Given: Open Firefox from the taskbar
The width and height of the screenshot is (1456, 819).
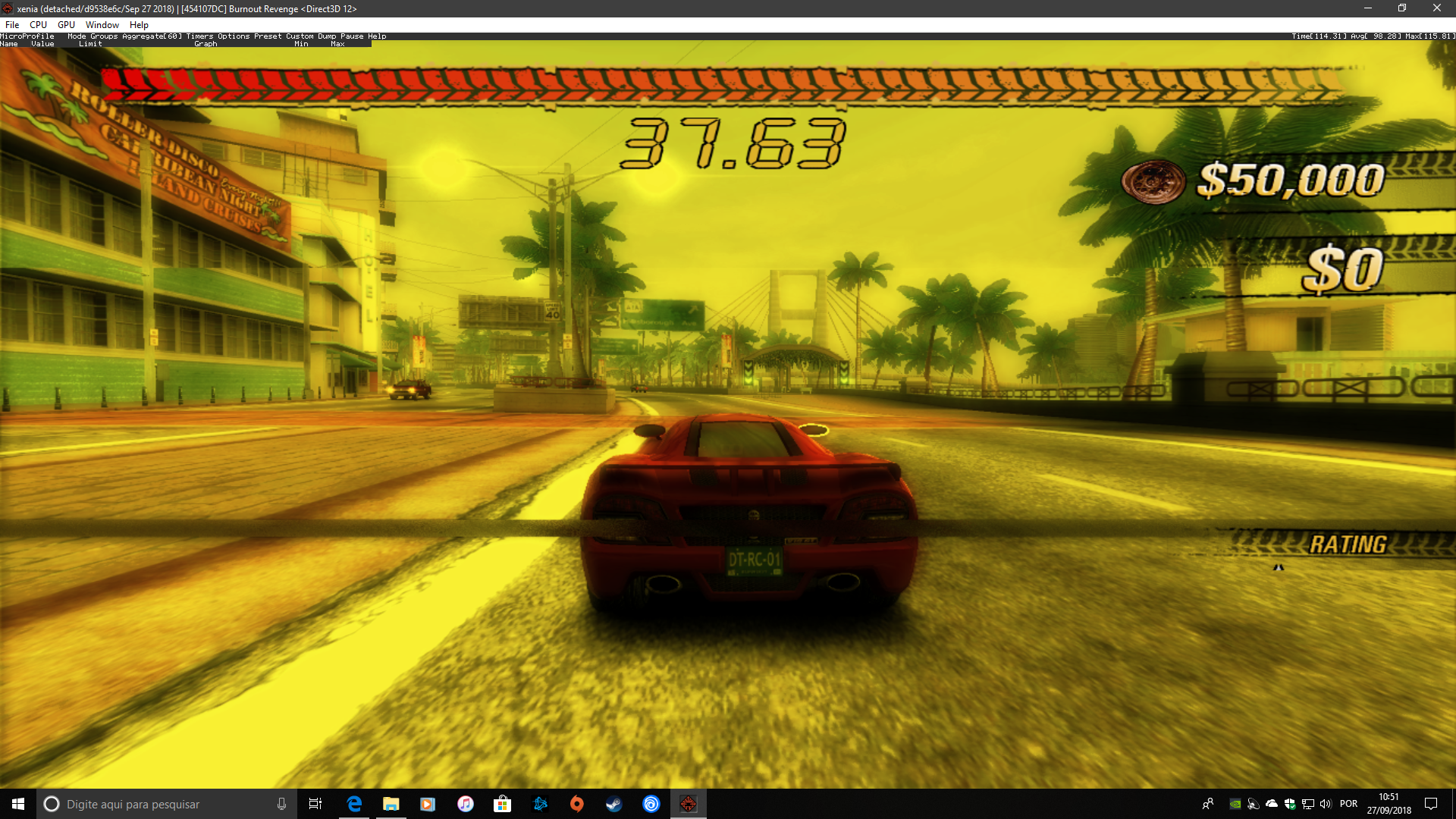Looking at the screenshot, I should click(x=577, y=804).
